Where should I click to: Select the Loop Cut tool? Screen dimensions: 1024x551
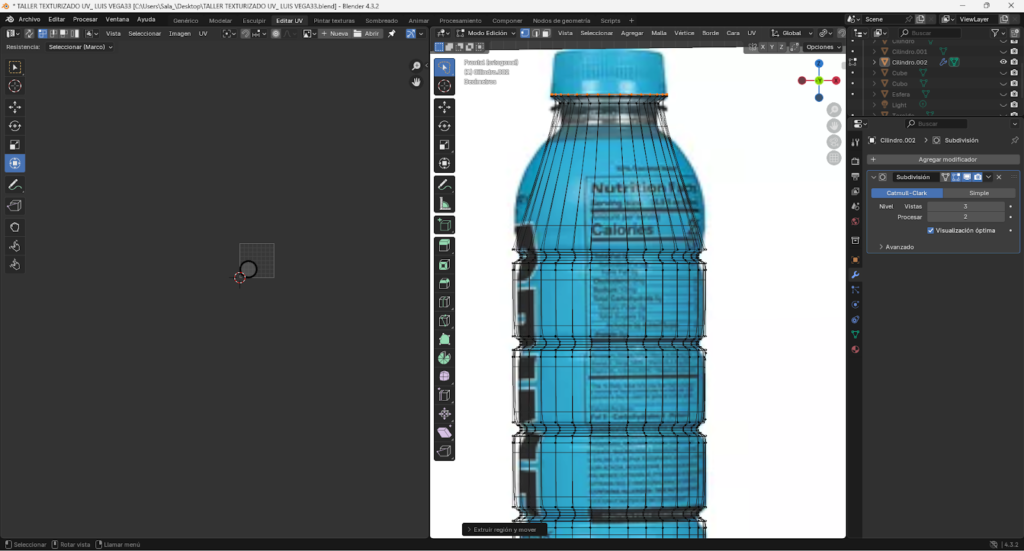click(x=445, y=302)
